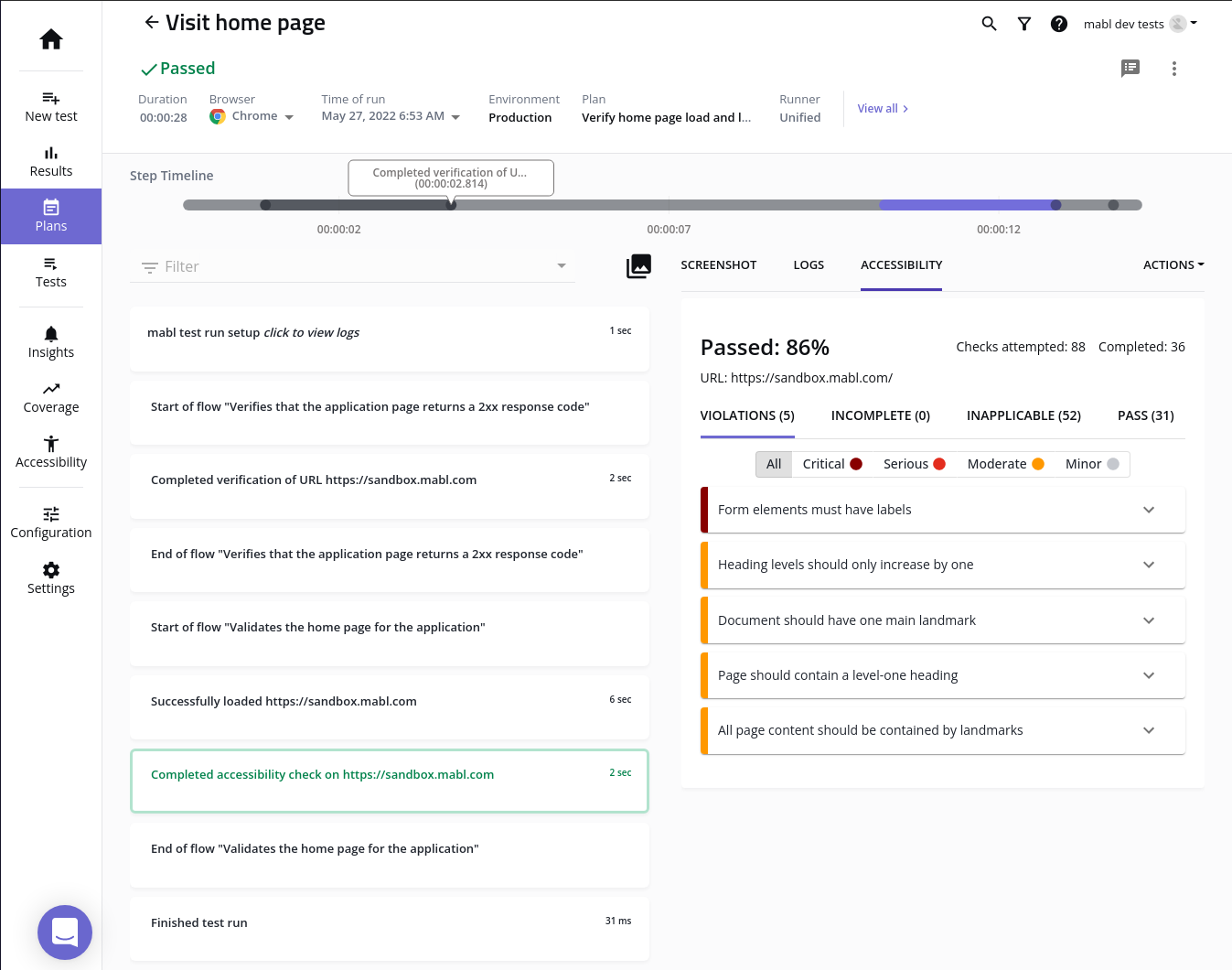Select the PASS (31) tab
1232x970 pixels.
click(x=1146, y=415)
